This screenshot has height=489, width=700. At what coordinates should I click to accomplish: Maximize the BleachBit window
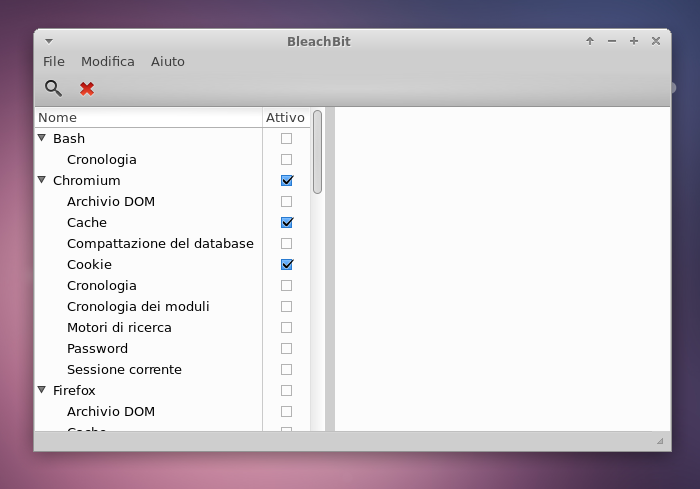coord(633,41)
